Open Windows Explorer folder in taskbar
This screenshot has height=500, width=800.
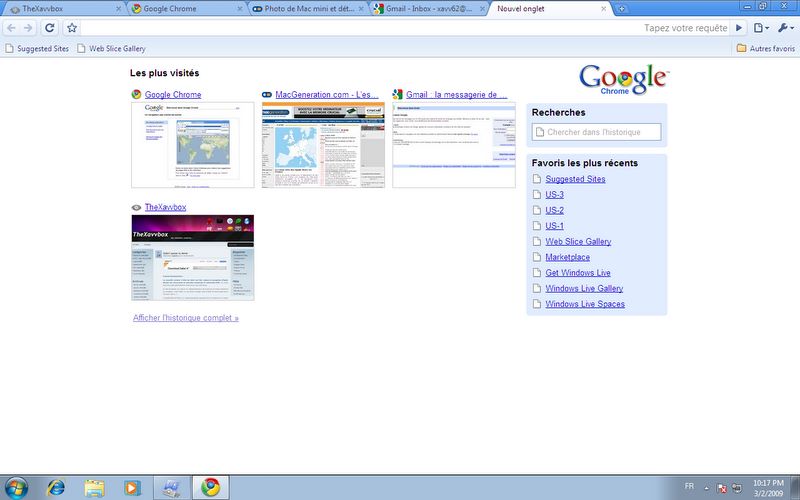94,488
